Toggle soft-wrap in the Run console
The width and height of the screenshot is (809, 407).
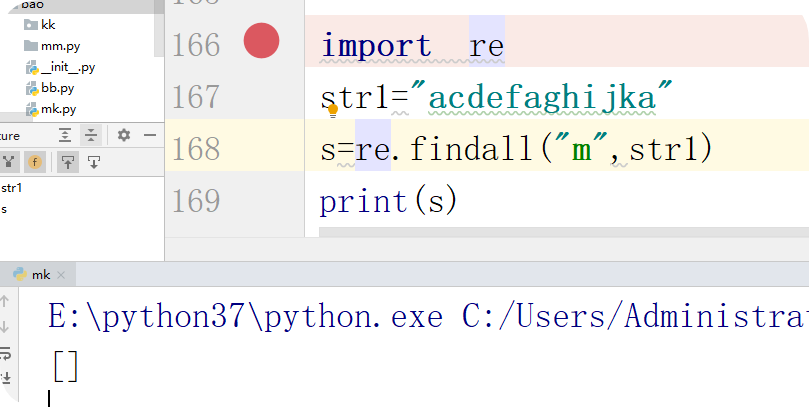[5, 352]
